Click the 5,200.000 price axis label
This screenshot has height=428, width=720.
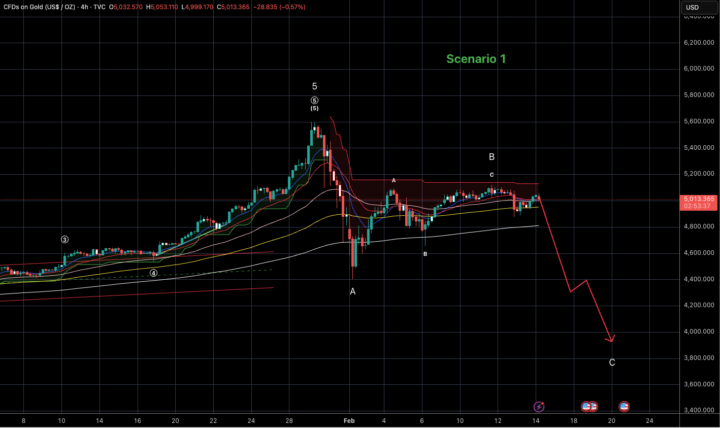point(698,174)
